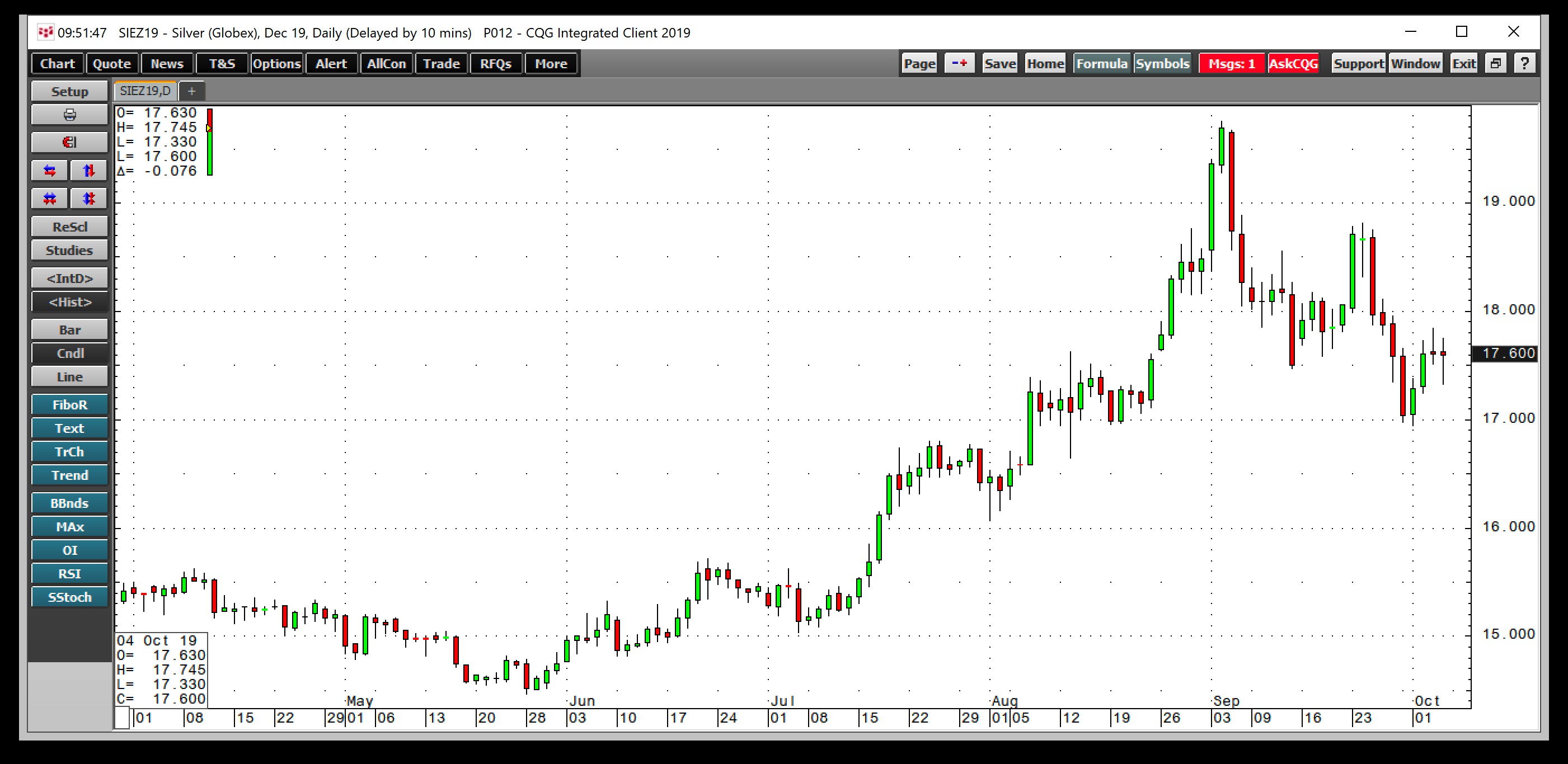Enable the <Hist> historical data mode
The width and height of the screenshot is (1568, 764).
point(69,301)
